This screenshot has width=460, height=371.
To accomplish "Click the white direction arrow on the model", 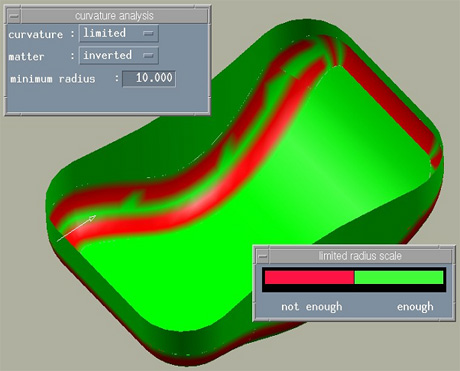I will [x=76, y=228].
